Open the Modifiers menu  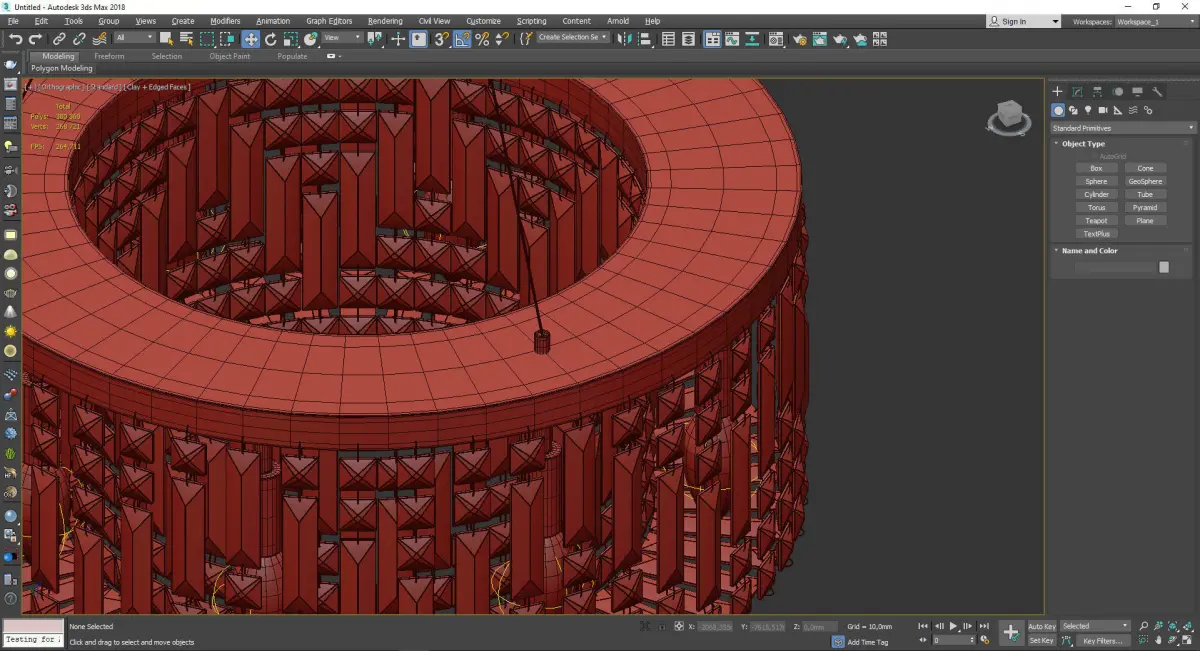(225, 21)
